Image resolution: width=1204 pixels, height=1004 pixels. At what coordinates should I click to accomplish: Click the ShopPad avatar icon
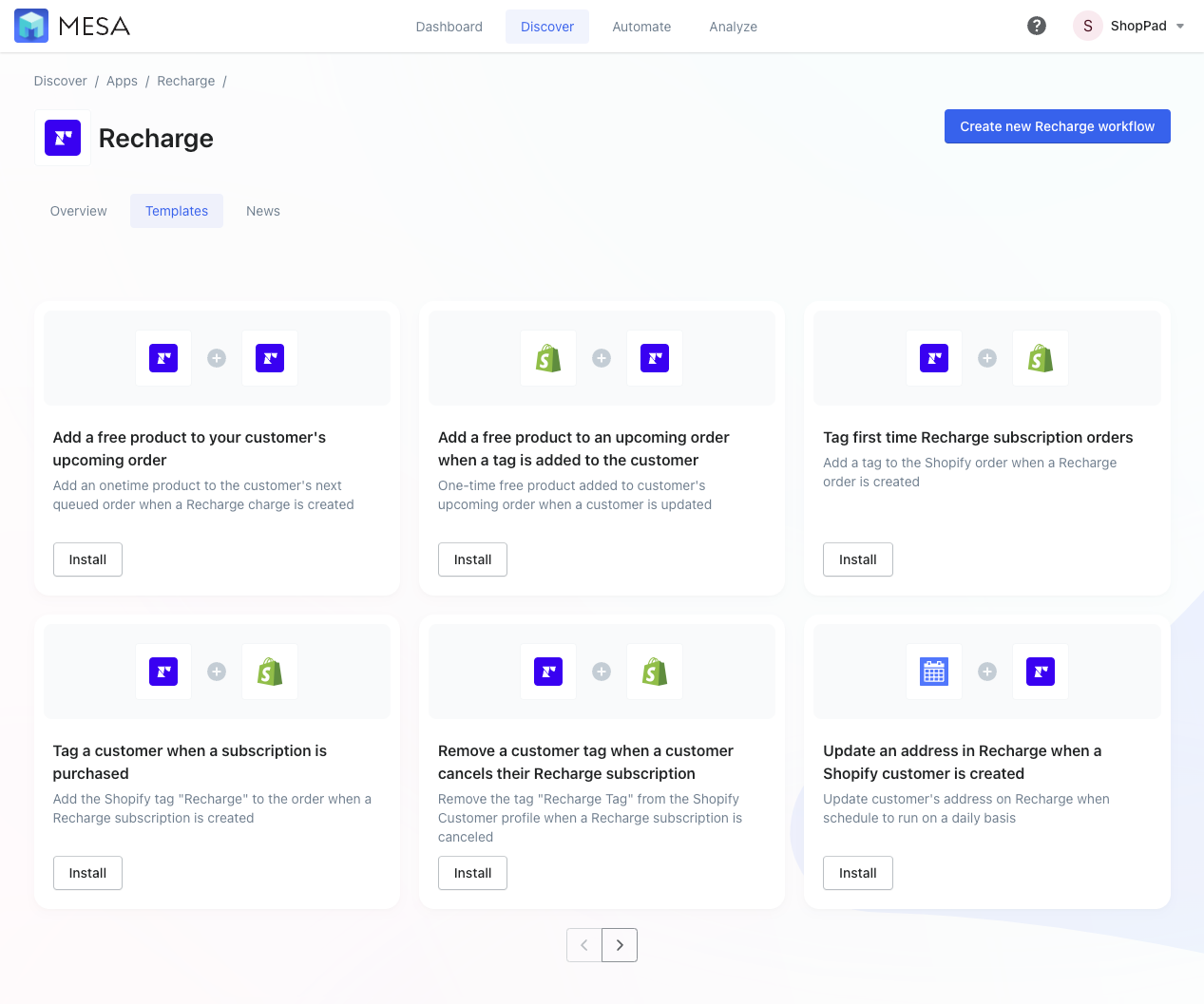tap(1087, 26)
